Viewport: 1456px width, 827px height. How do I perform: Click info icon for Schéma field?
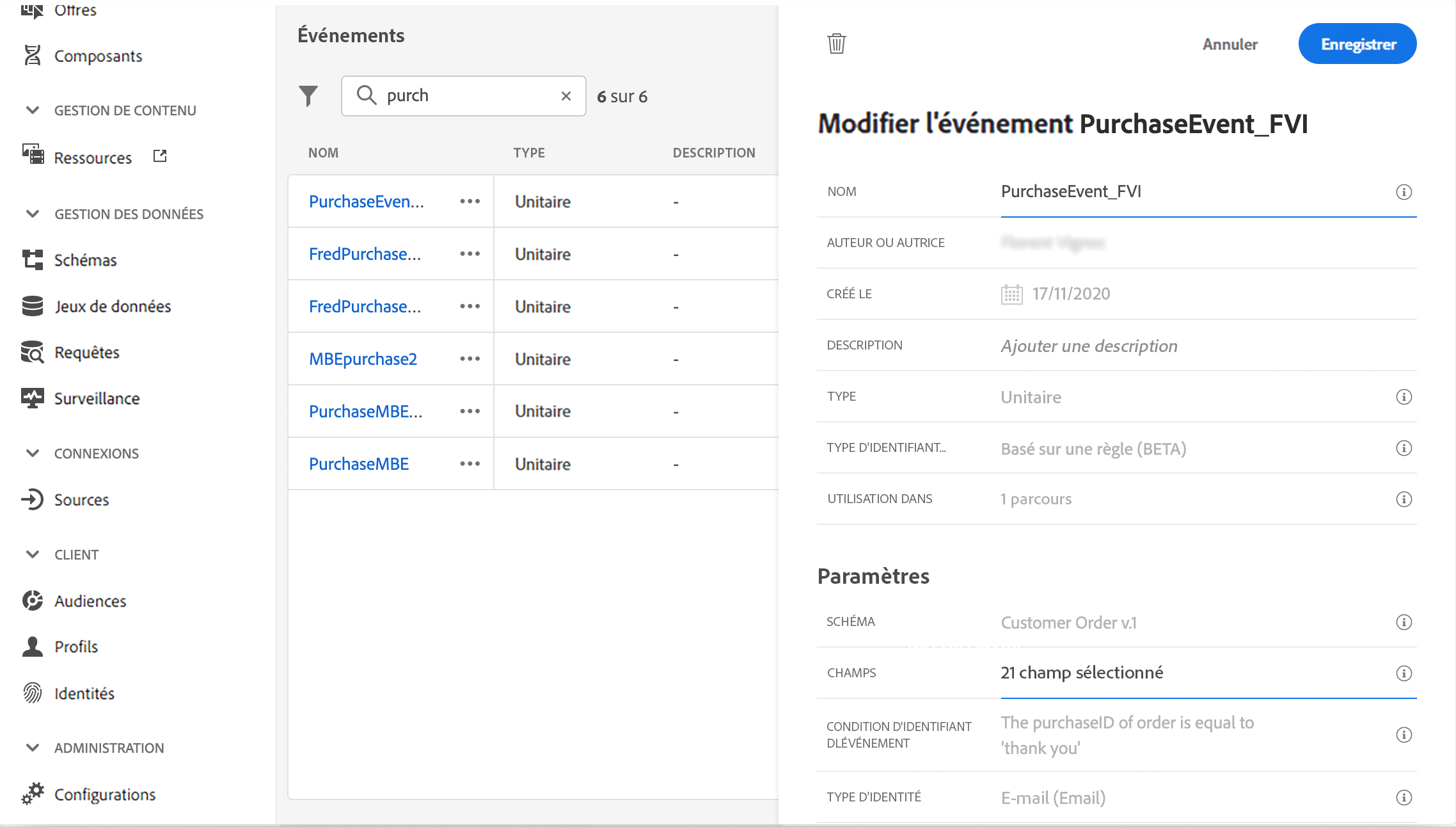1404,622
